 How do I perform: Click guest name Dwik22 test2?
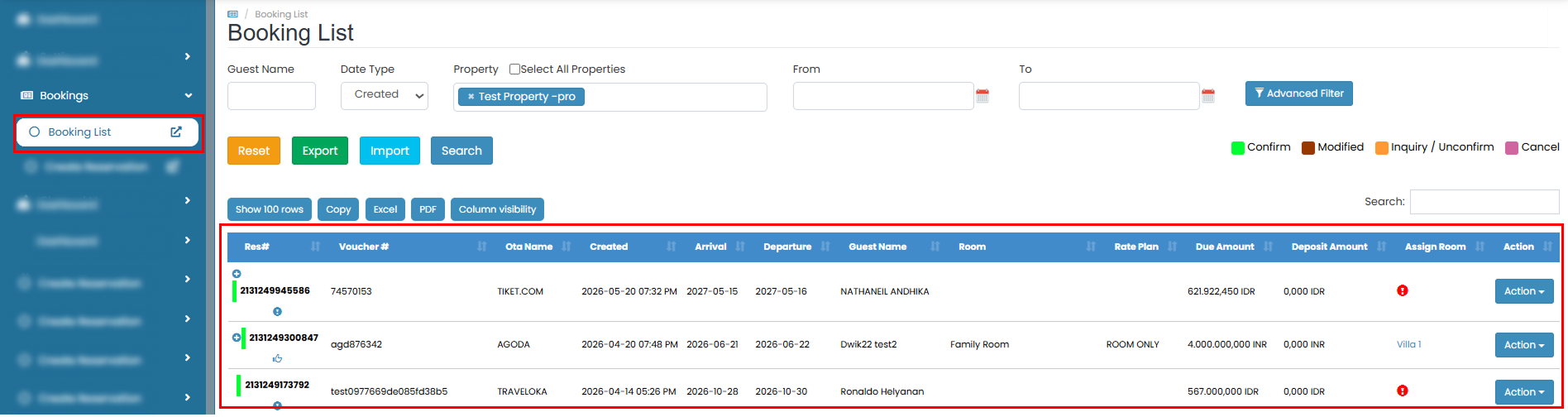(x=868, y=344)
